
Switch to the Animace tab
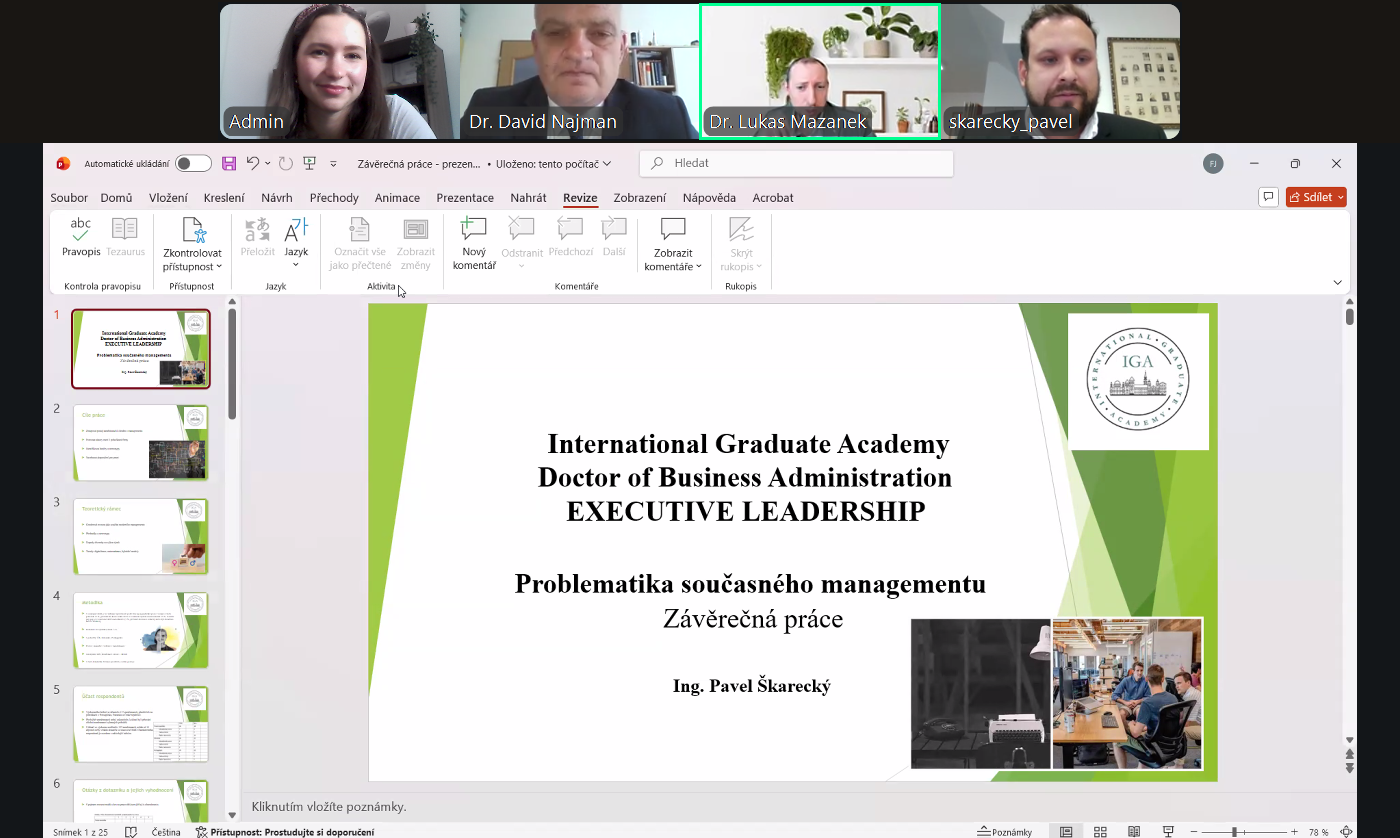(x=397, y=198)
